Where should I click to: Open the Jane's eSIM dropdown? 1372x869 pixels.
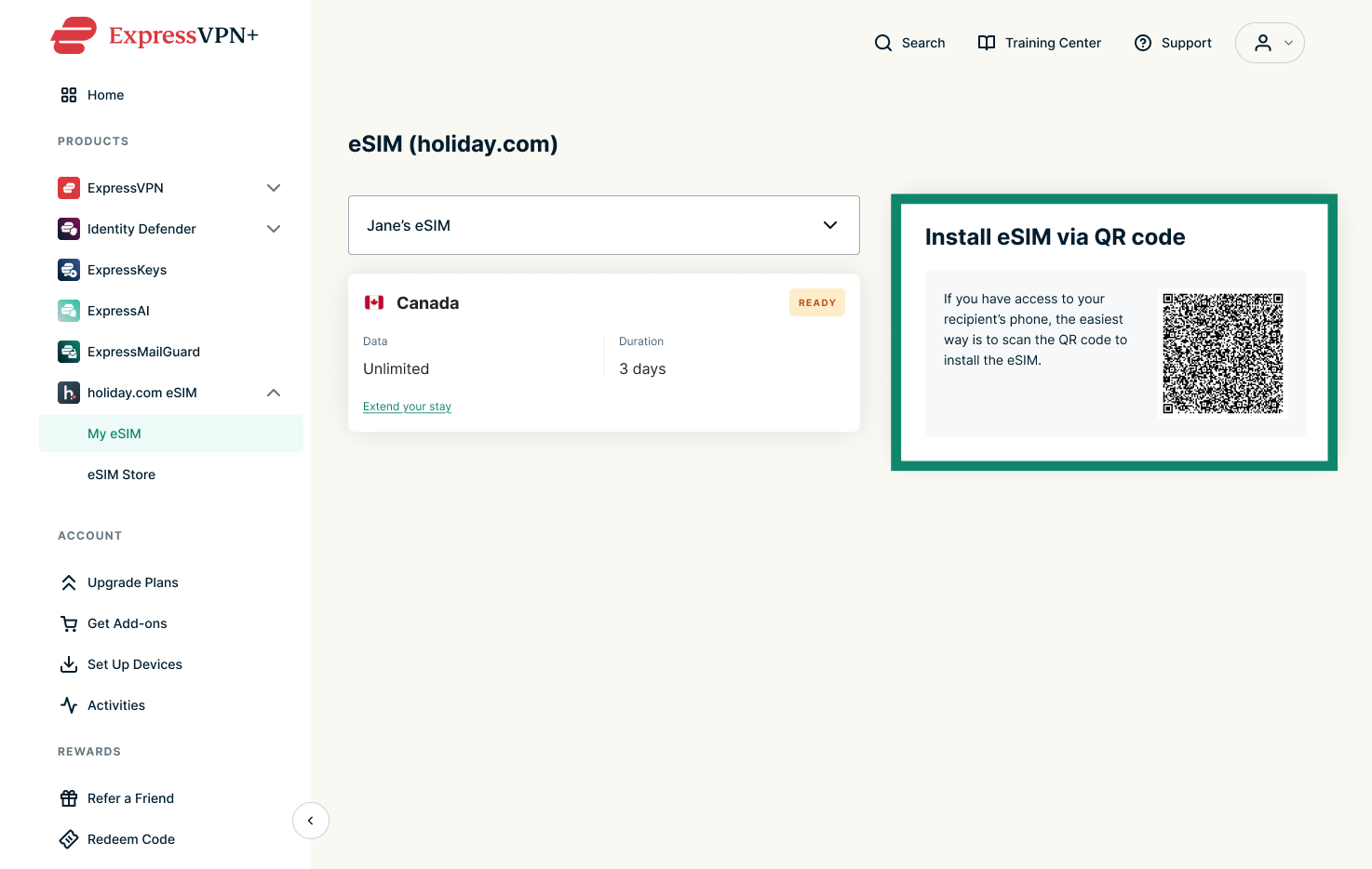click(604, 225)
